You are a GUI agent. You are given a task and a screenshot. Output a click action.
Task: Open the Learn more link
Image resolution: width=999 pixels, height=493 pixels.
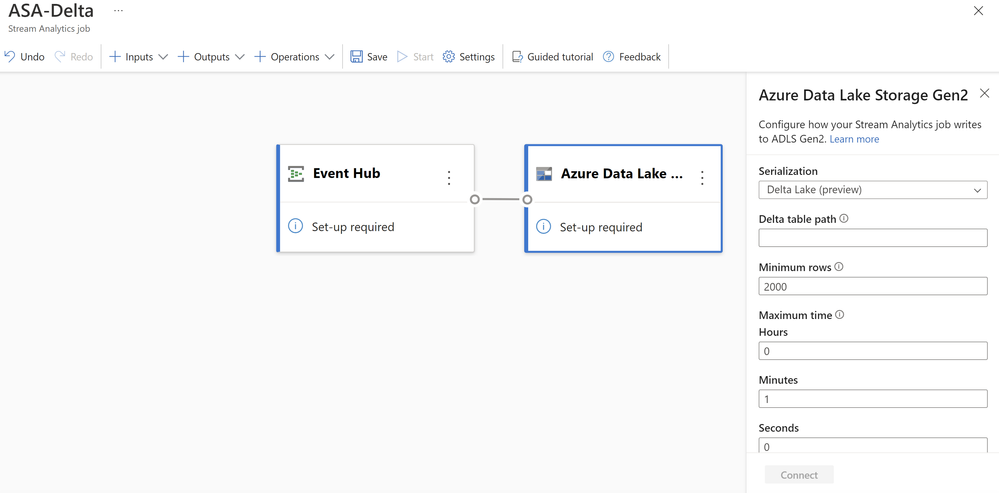[x=854, y=139]
